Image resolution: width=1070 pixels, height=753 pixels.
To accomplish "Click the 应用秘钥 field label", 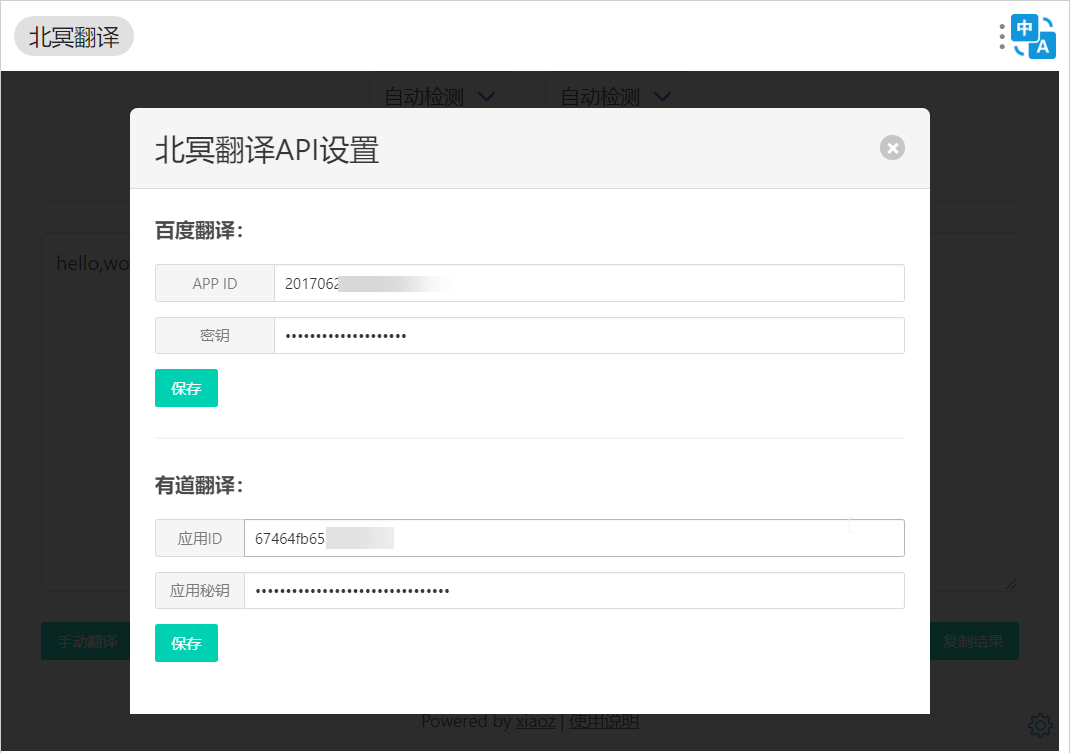I will click(200, 591).
